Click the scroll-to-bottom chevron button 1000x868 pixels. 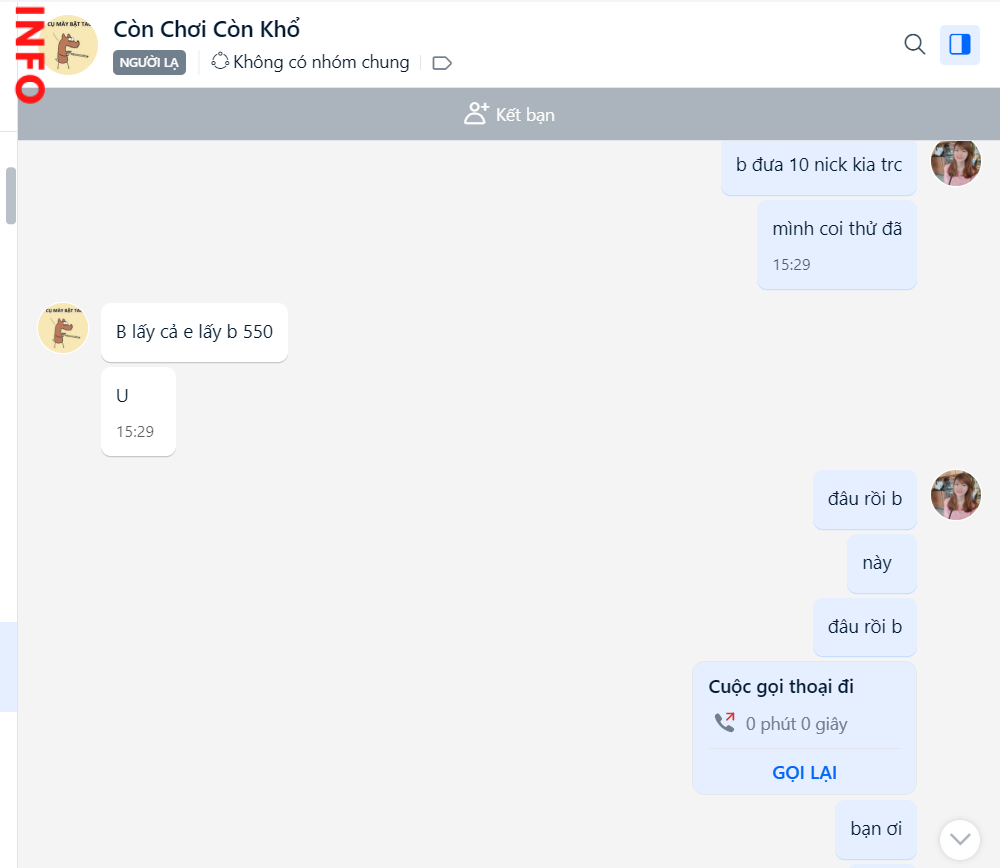tap(960, 839)
